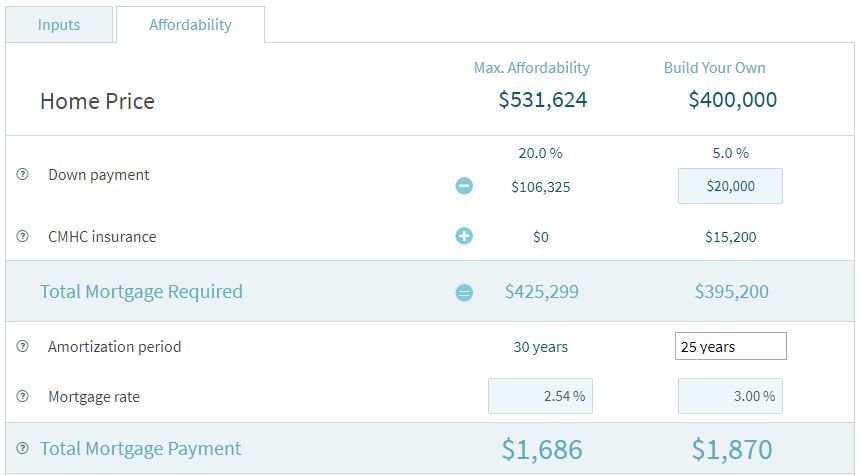
Task: Edit the 2.54 % mortgage rate field
Action: tap(539, 396)
